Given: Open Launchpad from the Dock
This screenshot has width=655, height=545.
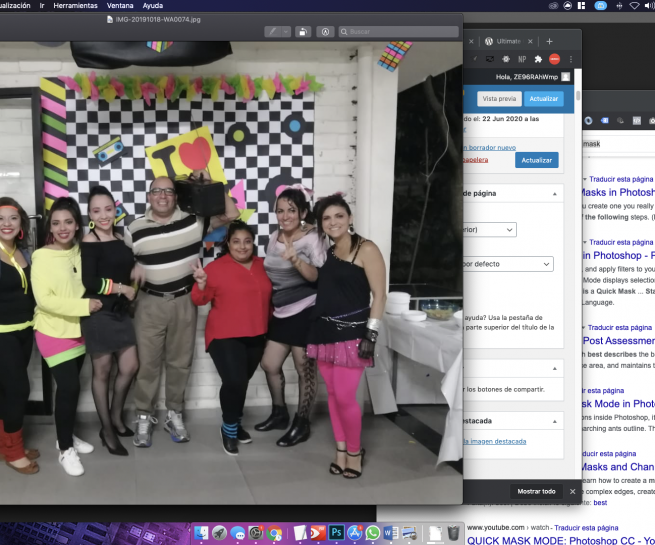Looking at the screenshot, I should pos(219,533).
